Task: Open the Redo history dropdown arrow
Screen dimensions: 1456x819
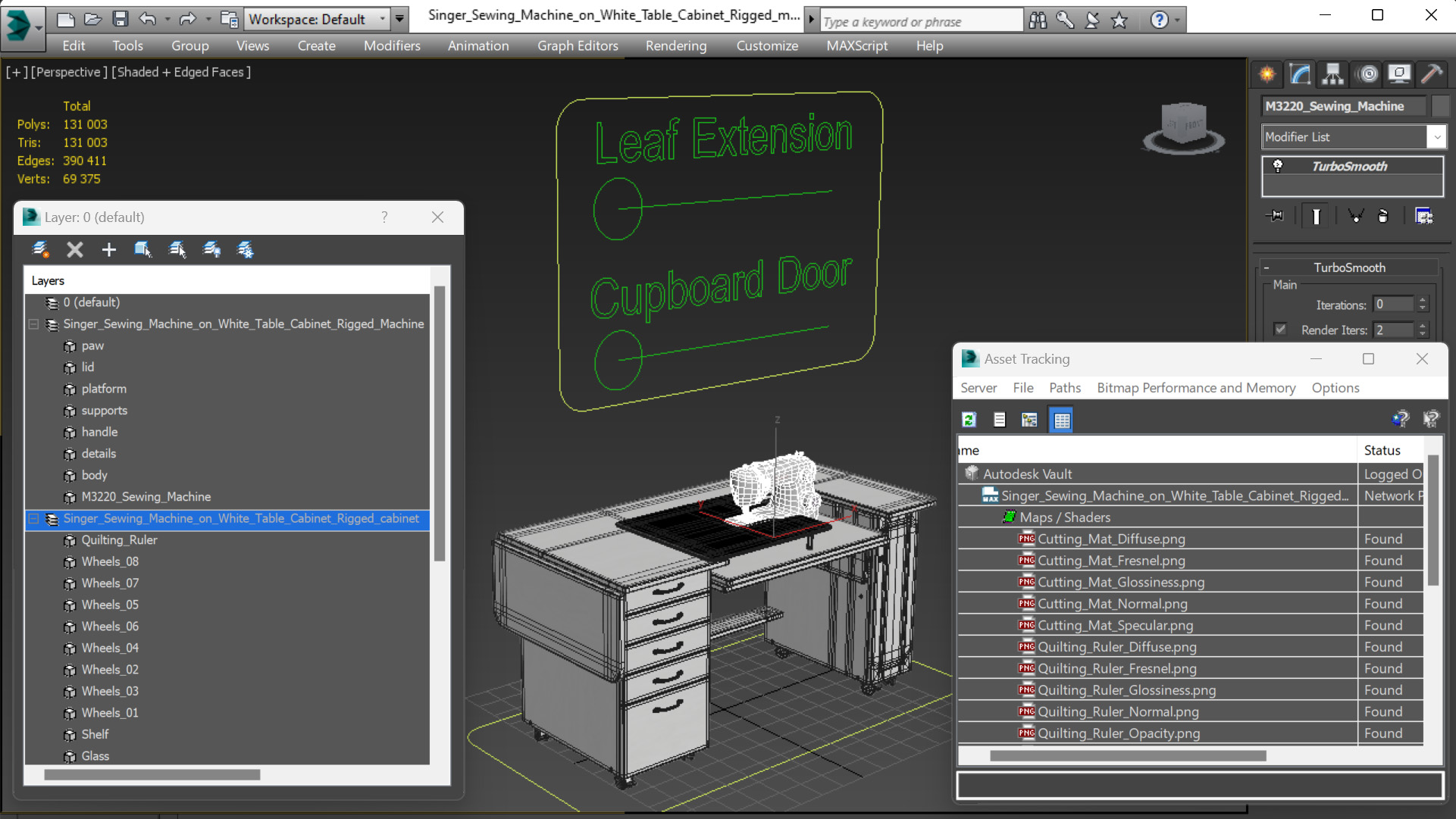Action: 208,19
